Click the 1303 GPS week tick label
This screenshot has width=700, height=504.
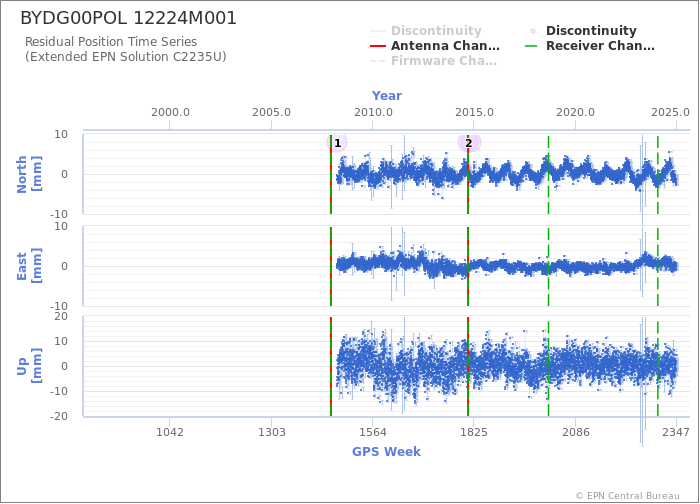tap(271, 432)
